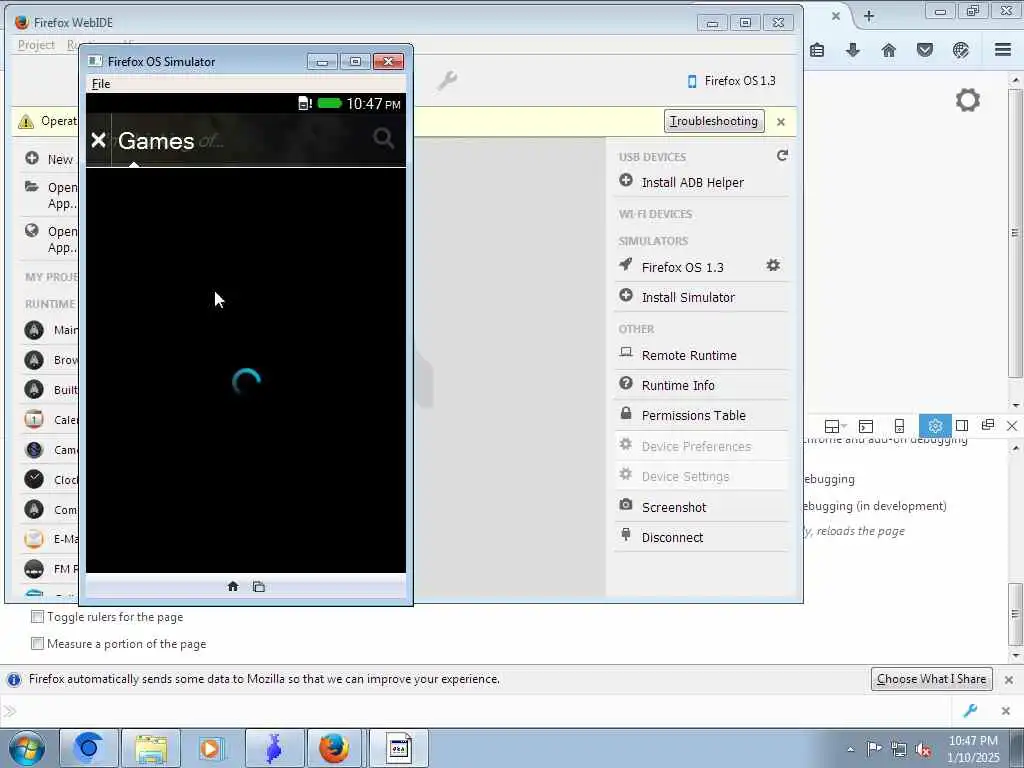Viewport: 1024px width, 768px height.
Task: Open the devtools frame picker dropdown
Action: pyautogui.click(x=835, y=426)
